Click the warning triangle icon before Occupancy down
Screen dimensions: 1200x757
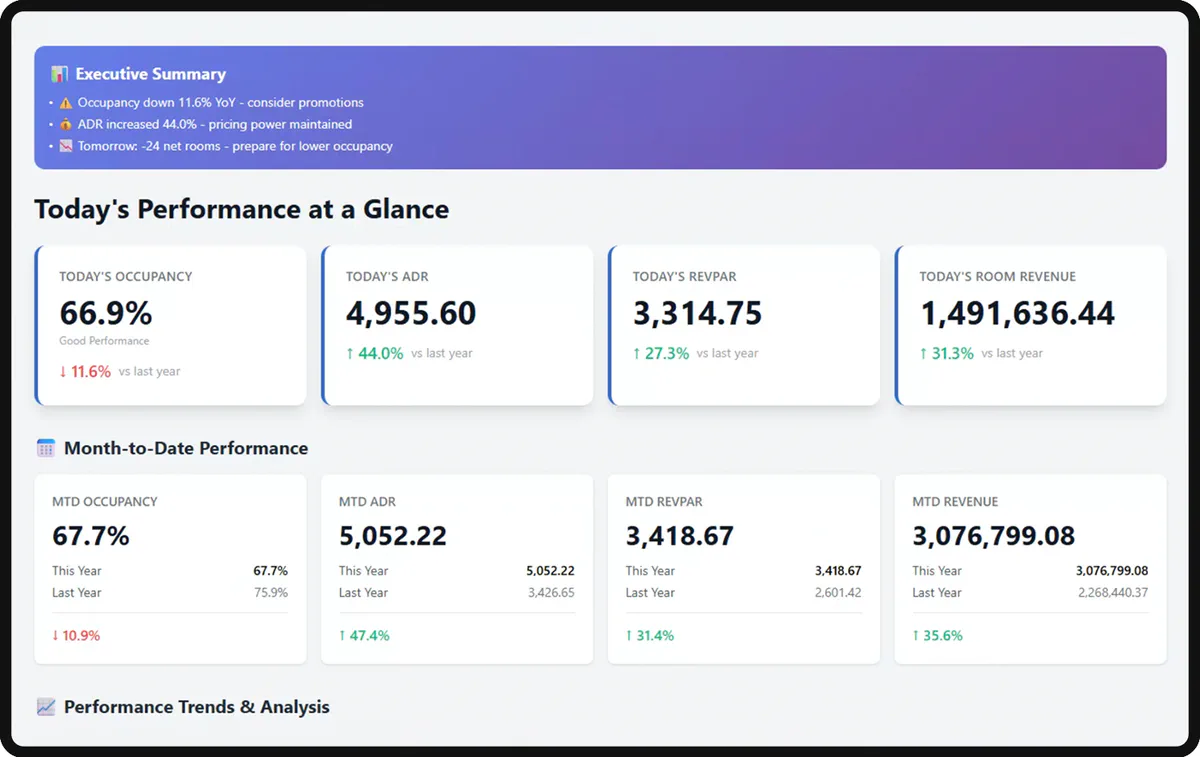tap(66, 103)
